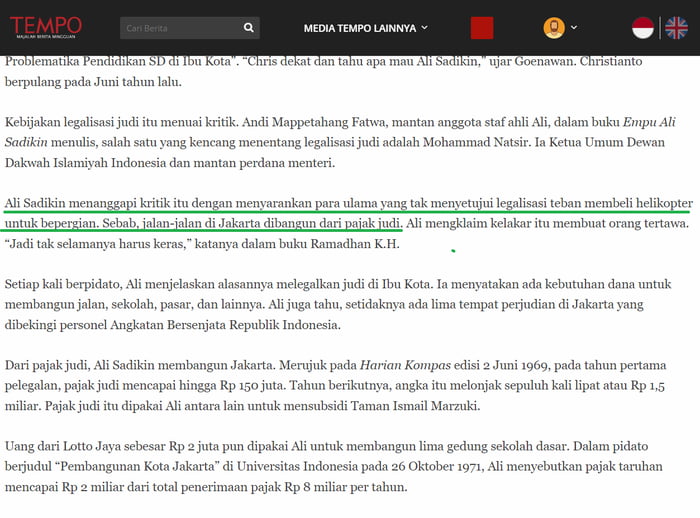700x518 pixels.
Task: Open the Media Tempo Lainnya menu
Action: 359,28
